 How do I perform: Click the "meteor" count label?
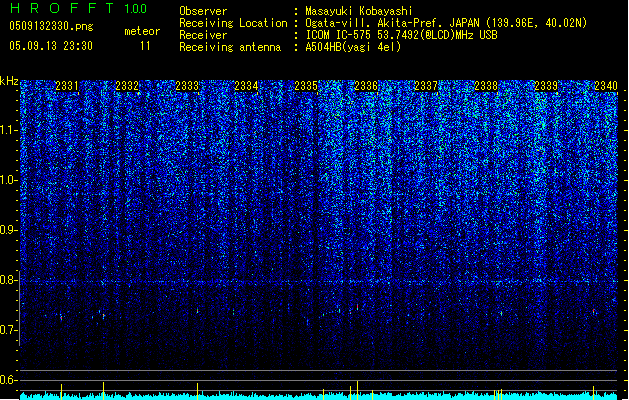tap(142, 31)
